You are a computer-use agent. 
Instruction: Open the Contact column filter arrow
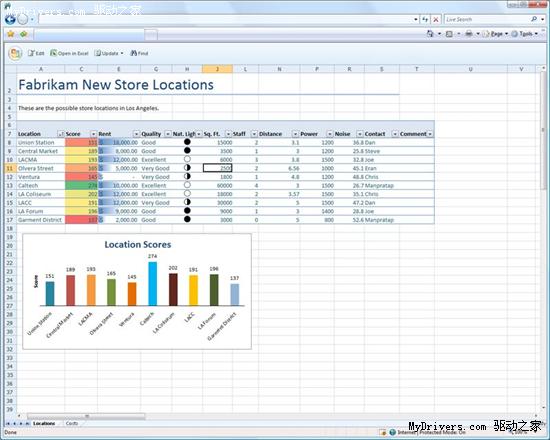tap(395, 134)
